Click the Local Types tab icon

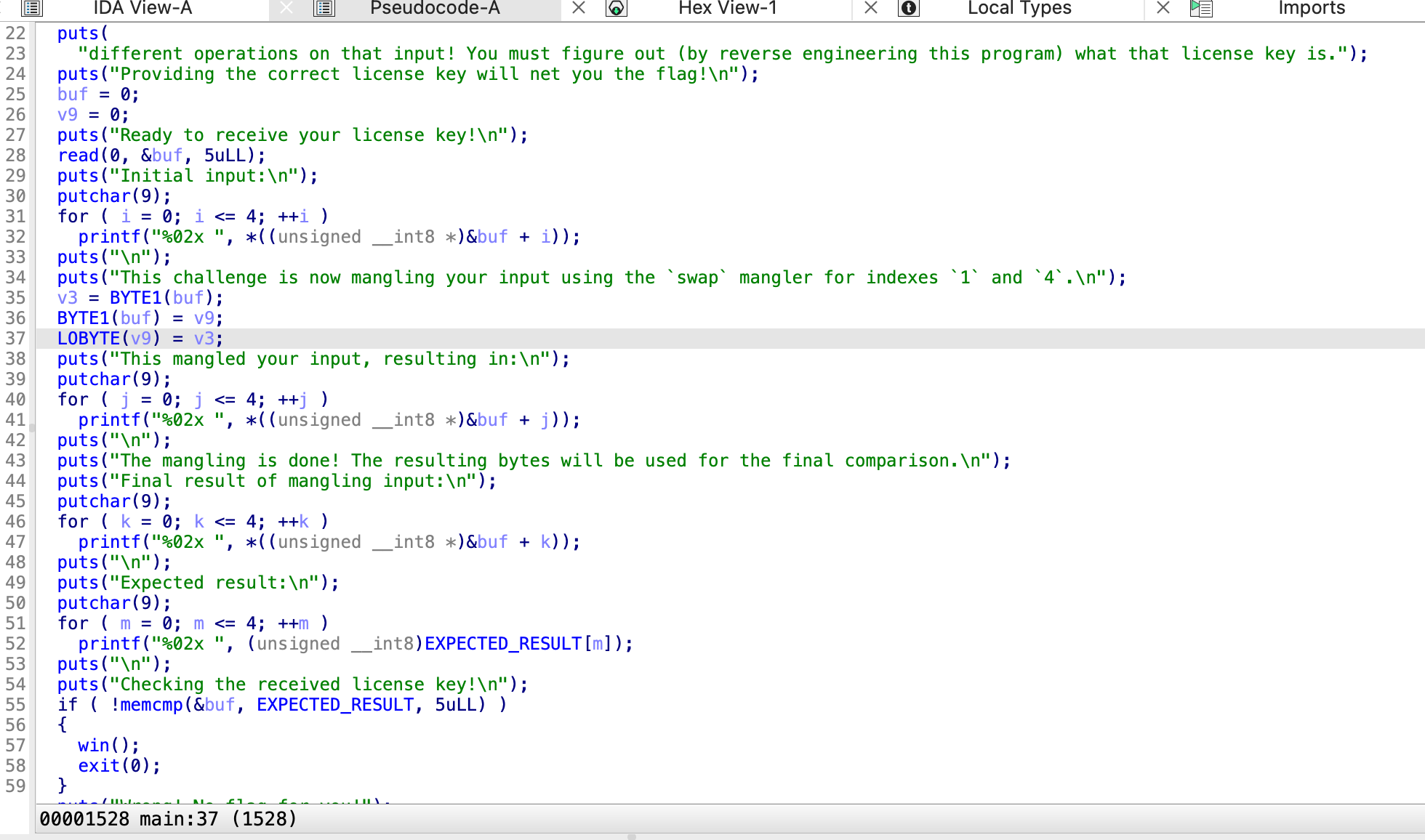(x=909, y=8)
